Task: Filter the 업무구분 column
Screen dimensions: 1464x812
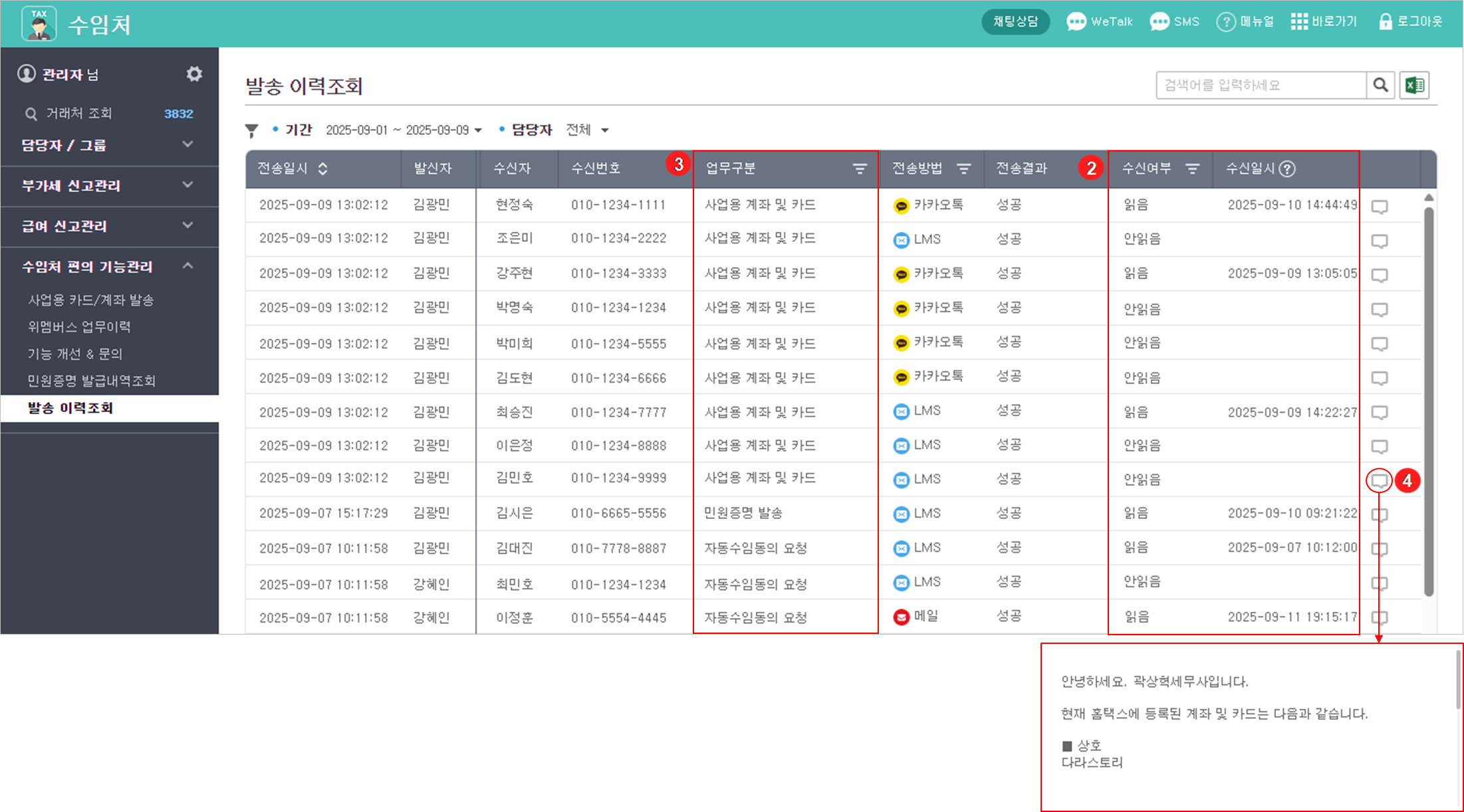Action: [x=860, y=169]
